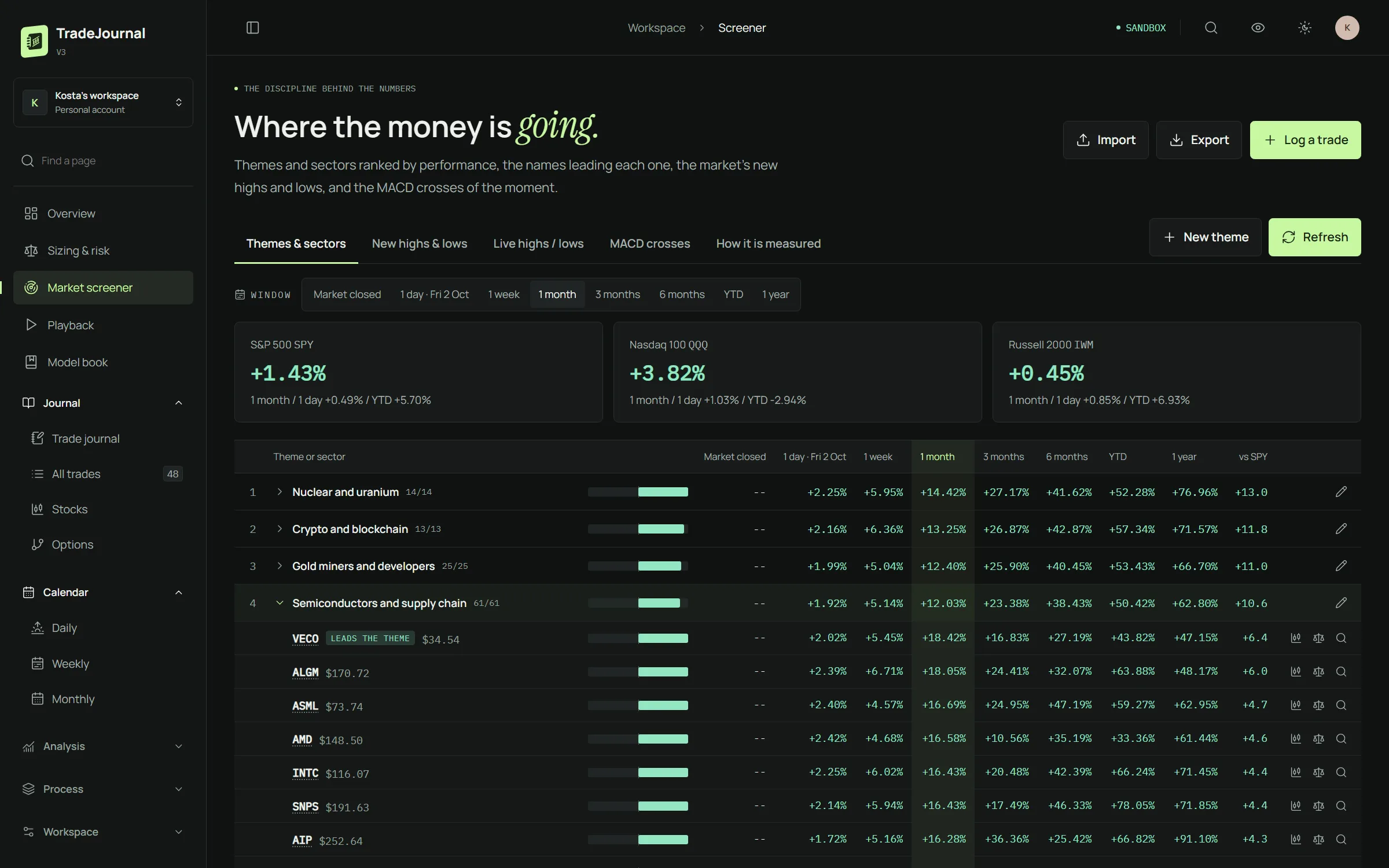
Task: Open chart icon on the AIP row
Action: [x=1296, y=839]
